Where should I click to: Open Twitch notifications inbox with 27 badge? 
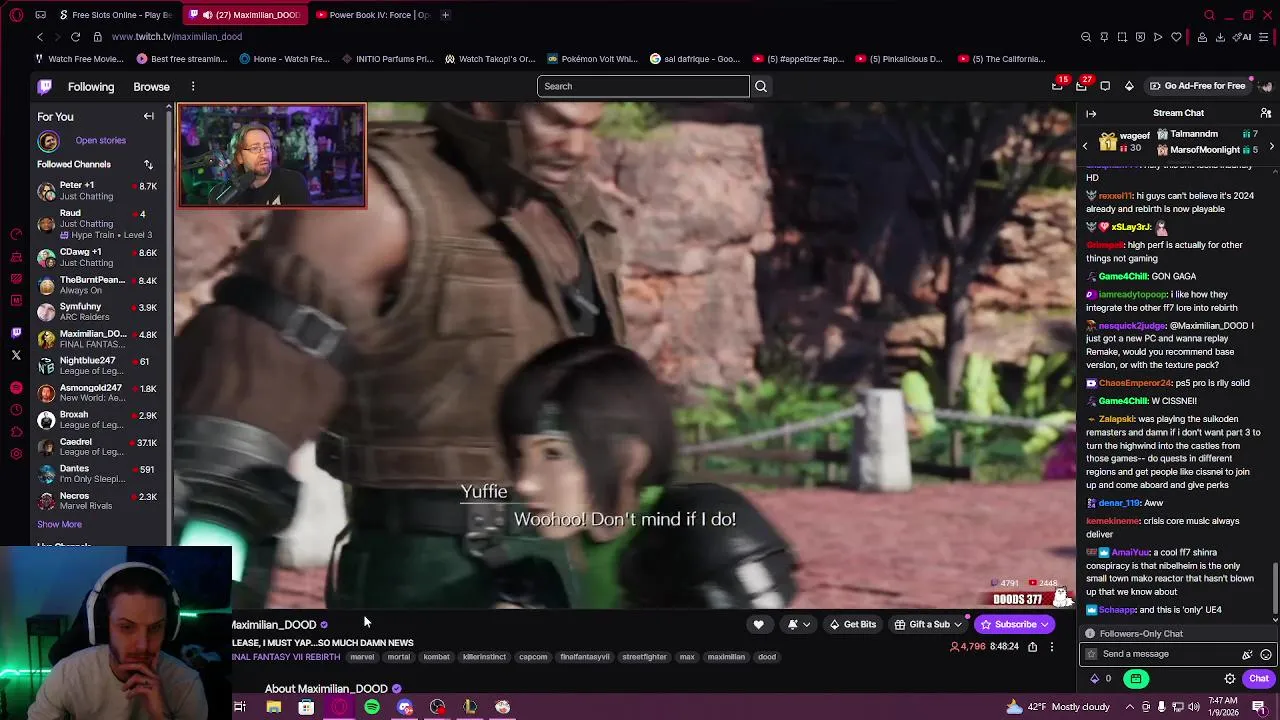click(1081, 86)
